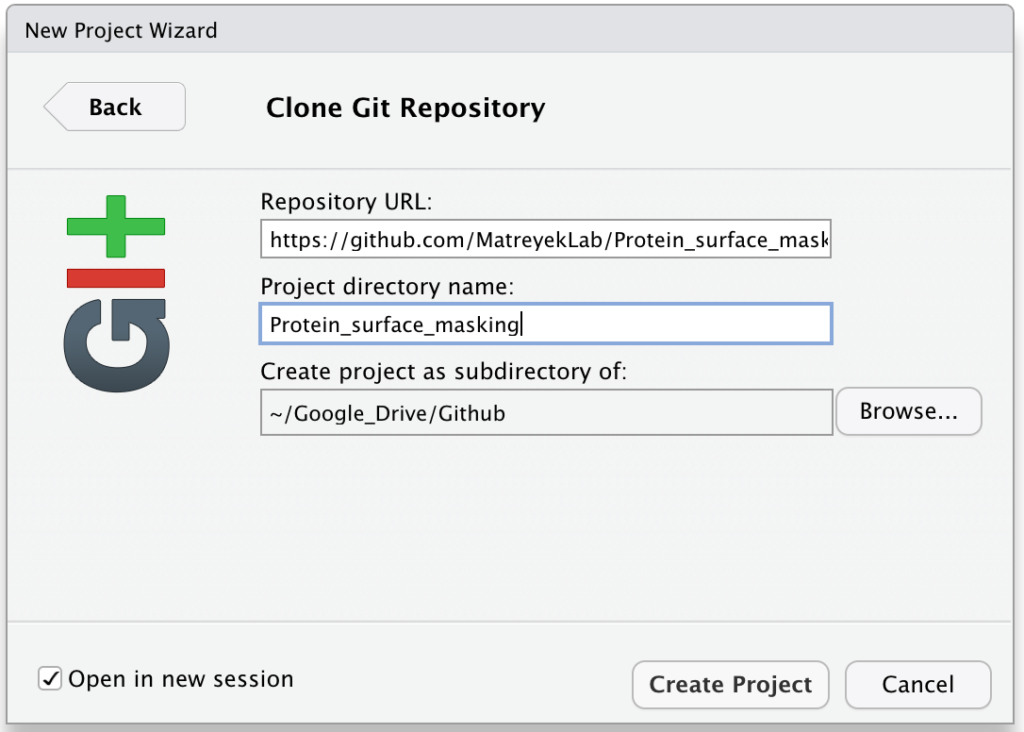Click the pointed arrow tip of Back
This screenshot has width=1024, height=732.
pos(54,106)
